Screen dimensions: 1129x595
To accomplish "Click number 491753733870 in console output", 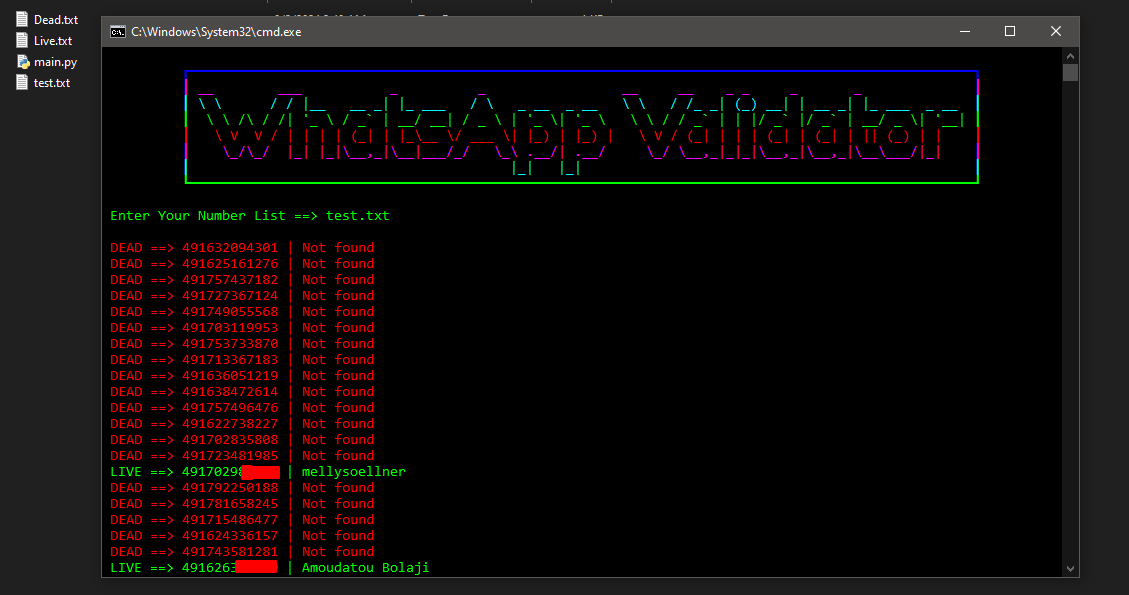I will 230,344.
